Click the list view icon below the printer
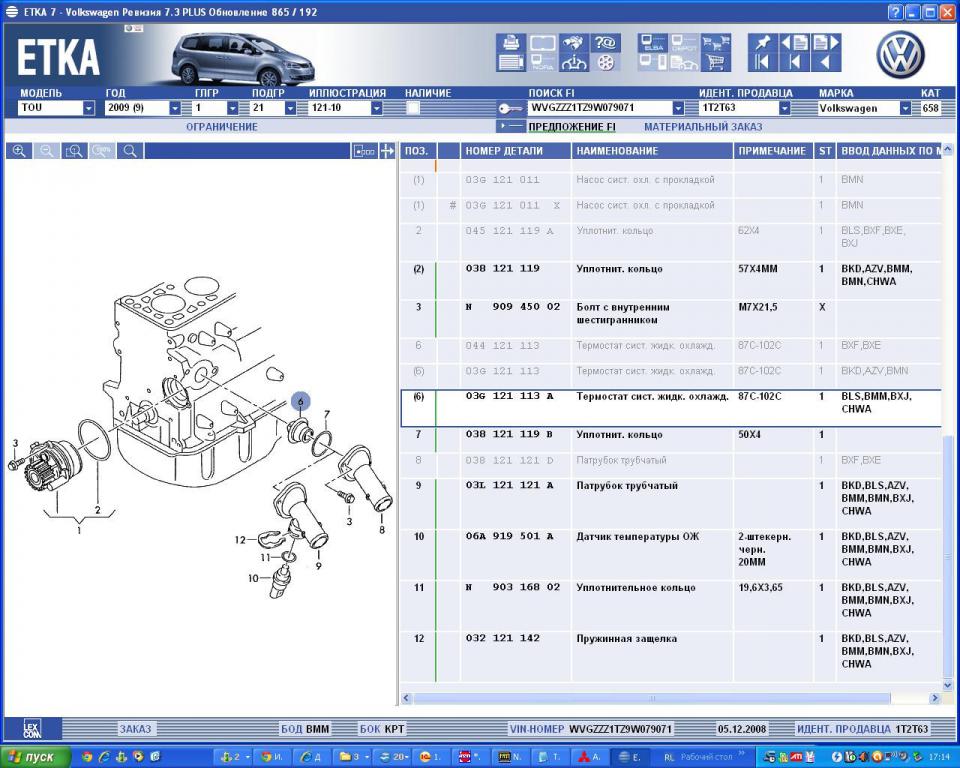Screen dimensions: 960x768 tap(511, 62)
